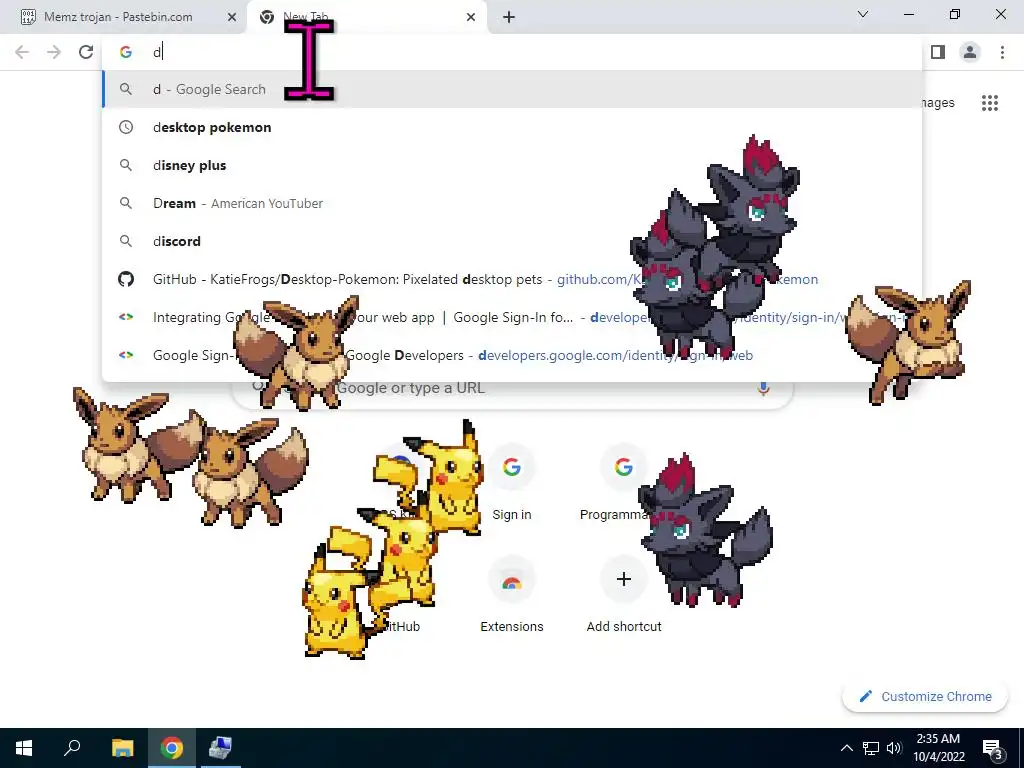Show hidden system tray icons

(846, 748)
